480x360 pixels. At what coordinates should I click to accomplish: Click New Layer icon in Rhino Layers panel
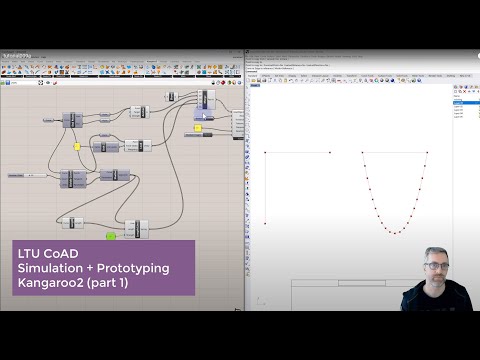click(x=456, y=91)
